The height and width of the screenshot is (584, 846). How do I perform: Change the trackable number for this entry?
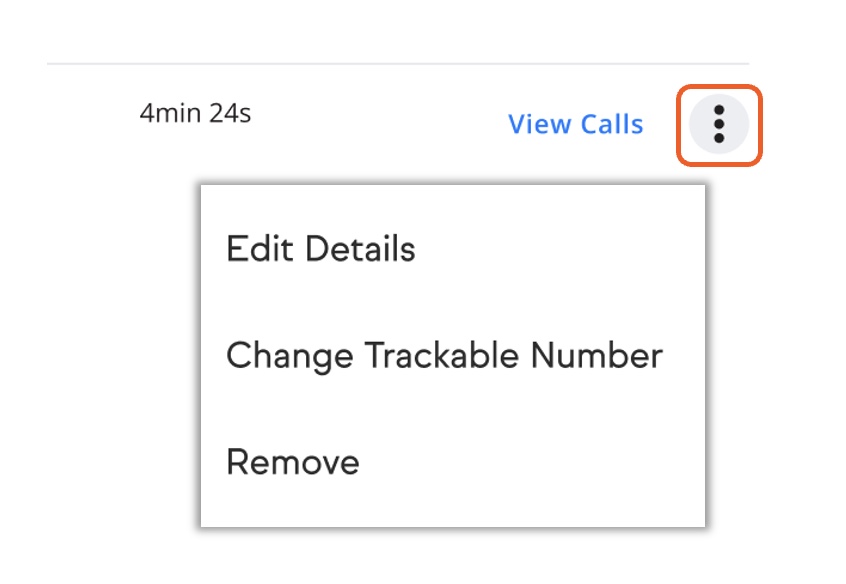tap(444, 356)
